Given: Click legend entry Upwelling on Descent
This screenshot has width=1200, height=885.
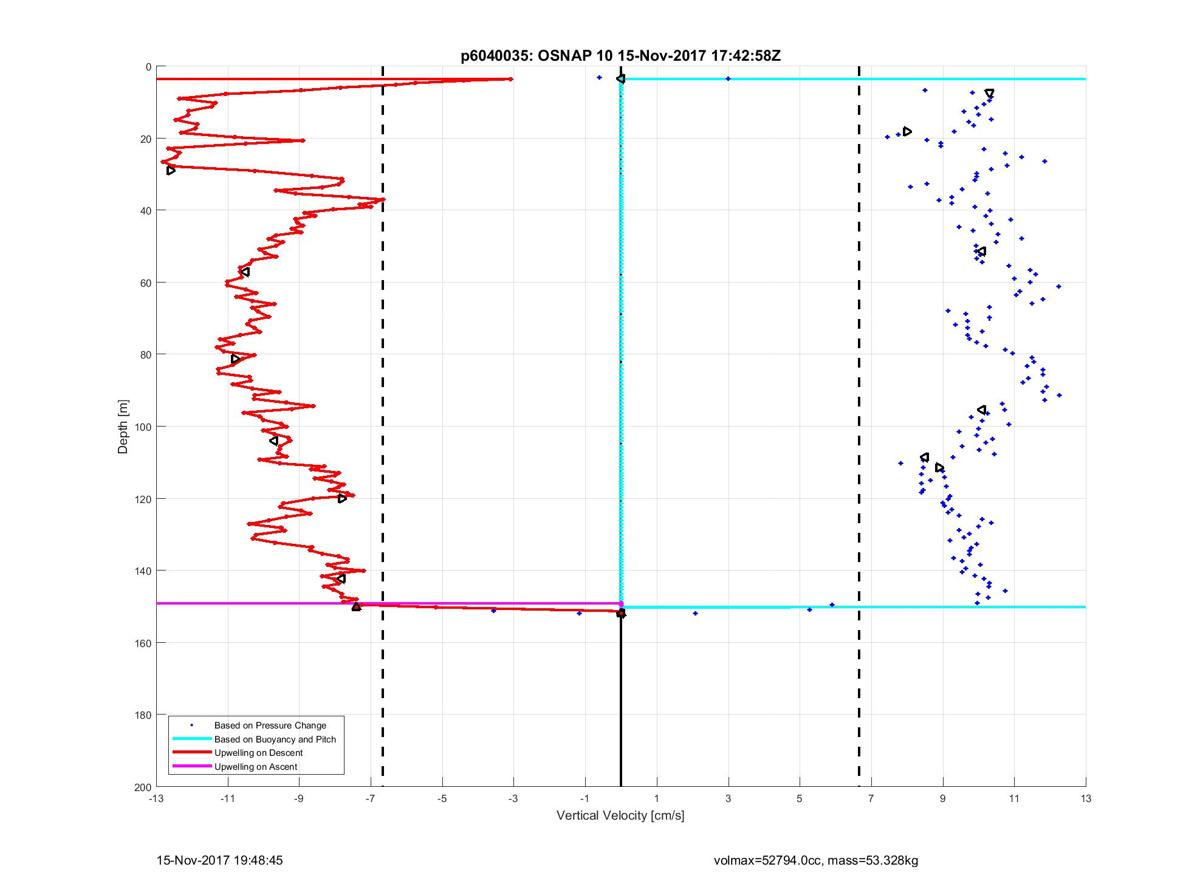Looking at the screenshot, I should tap(259, 753).
